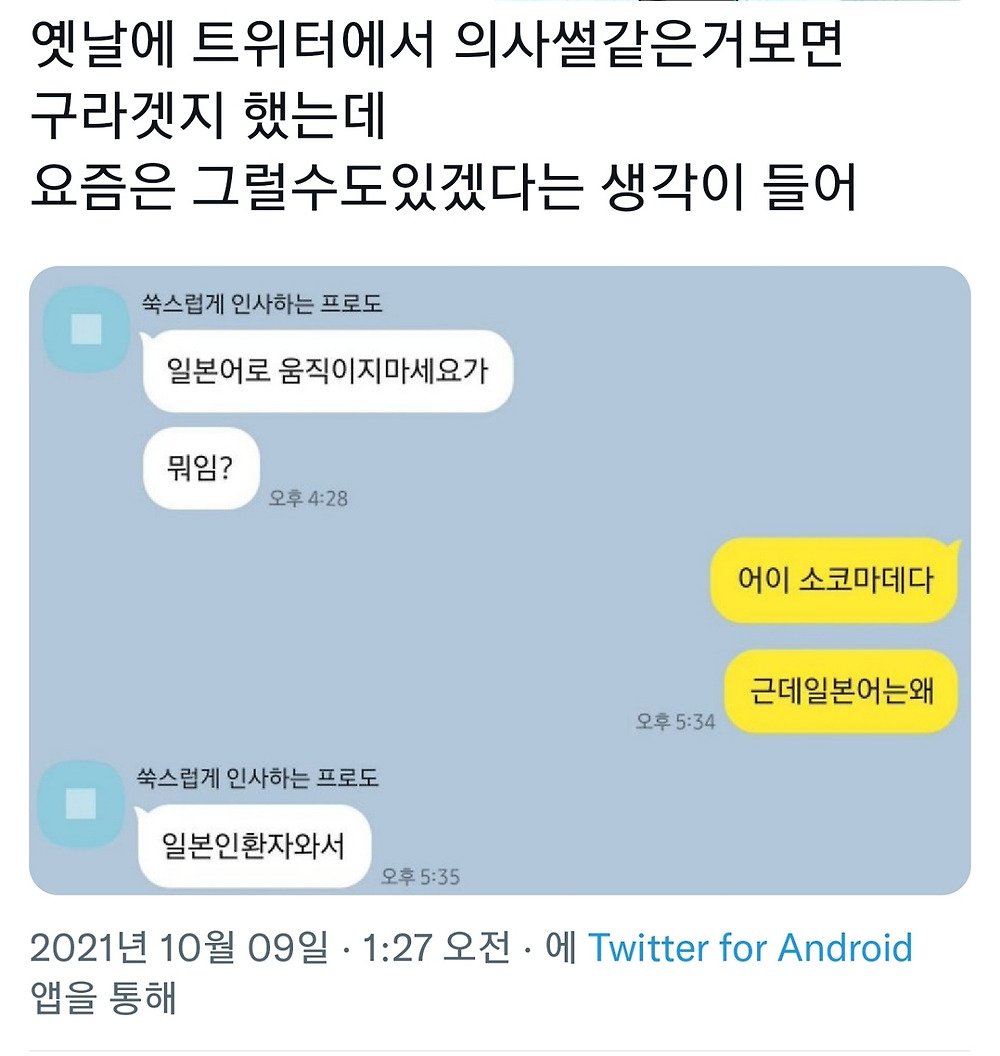
Task: Click the message bubble 뭐임?
Action: 201,468
